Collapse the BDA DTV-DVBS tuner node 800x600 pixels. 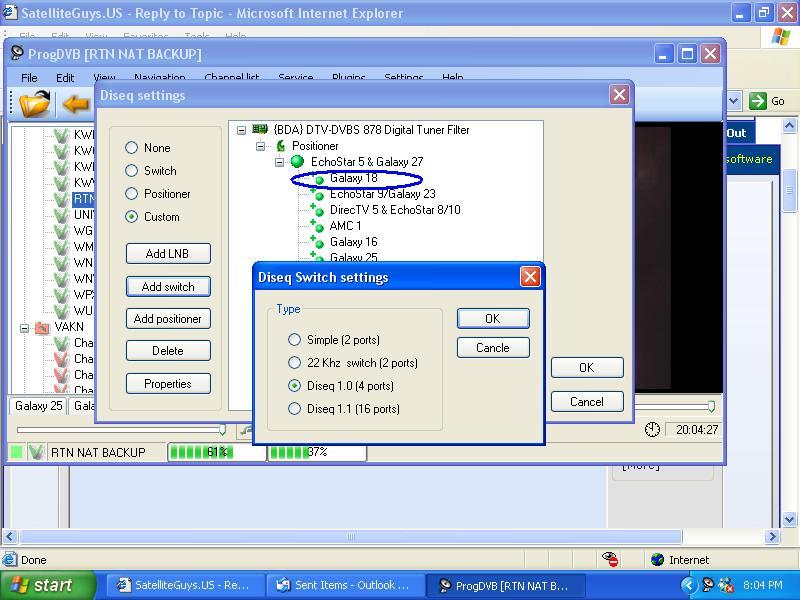(x=241, y=131)
